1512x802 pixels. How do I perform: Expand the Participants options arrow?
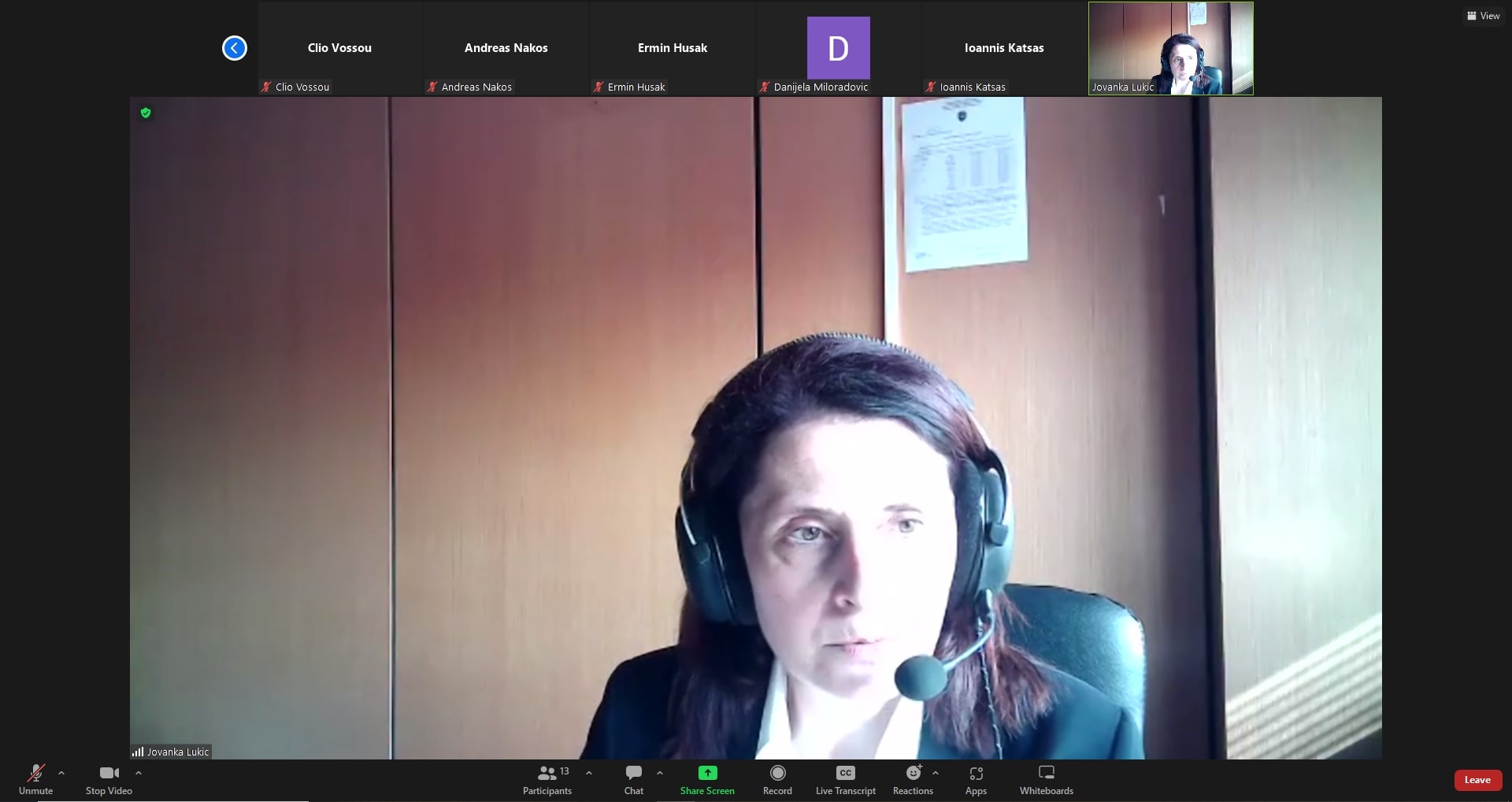(x=589, y=773)
